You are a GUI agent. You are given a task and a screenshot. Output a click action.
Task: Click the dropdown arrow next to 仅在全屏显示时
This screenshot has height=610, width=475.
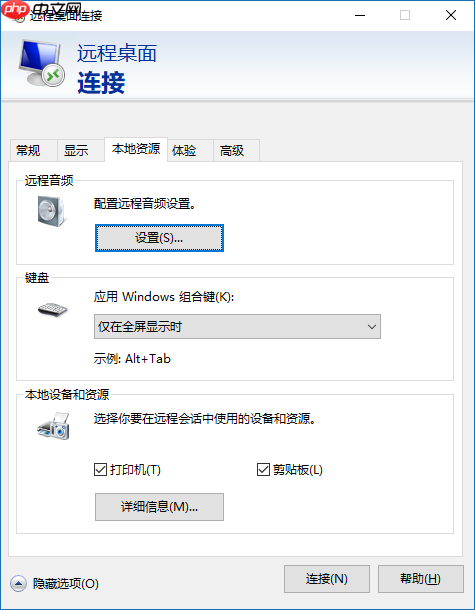372,327
